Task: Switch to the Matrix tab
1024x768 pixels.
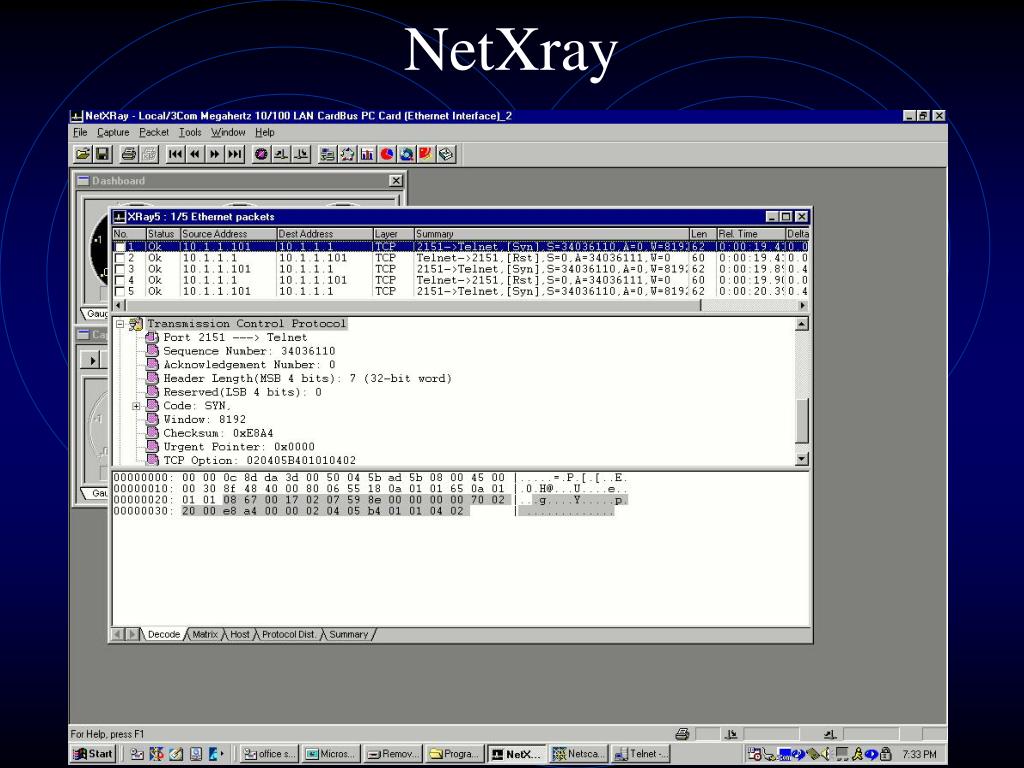Action: coord(205,634)
